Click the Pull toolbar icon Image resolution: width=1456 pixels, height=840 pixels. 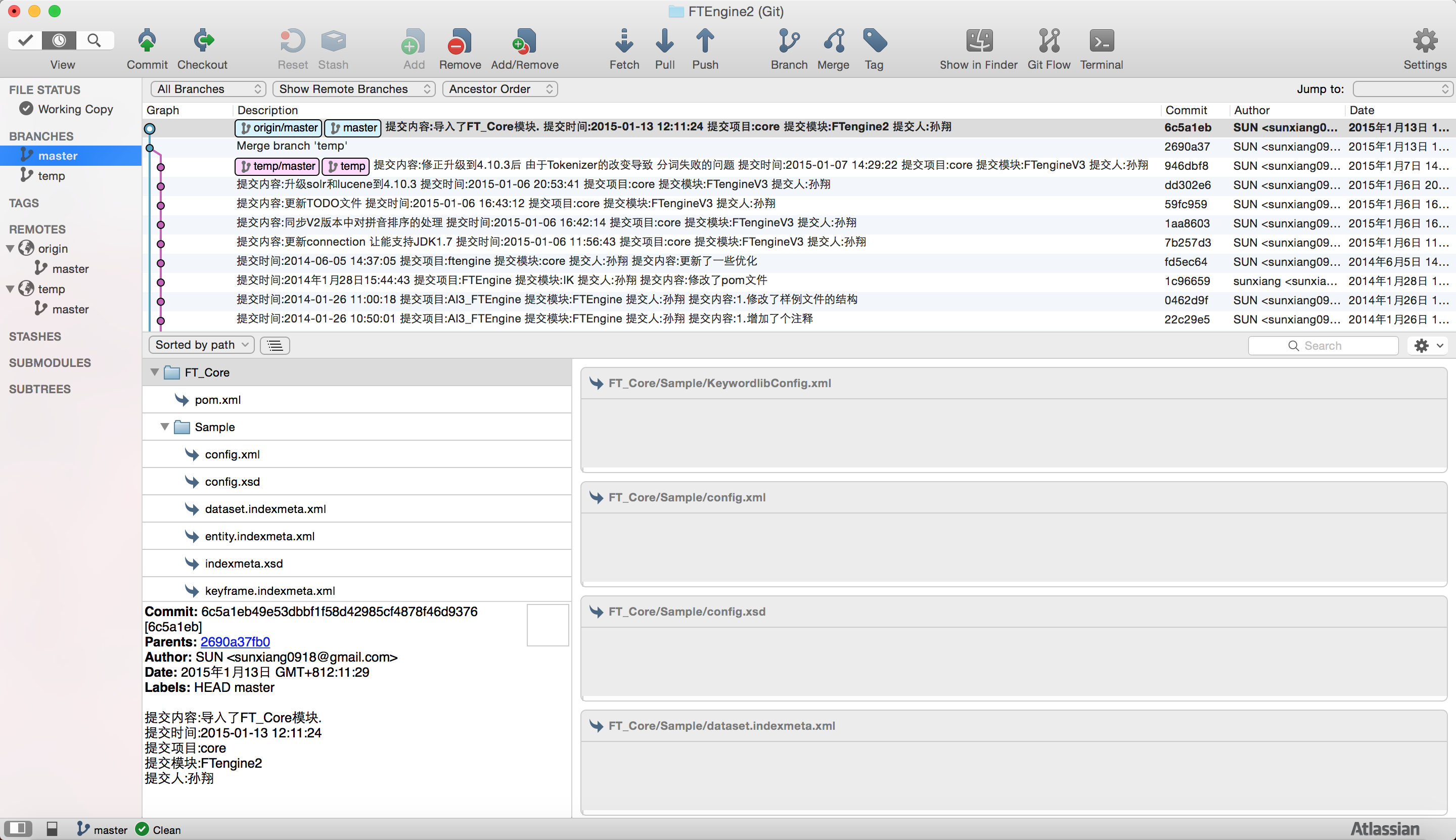(664, 41)
